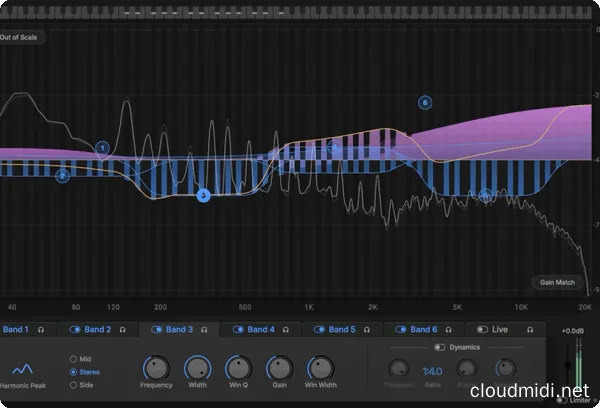The width and height of the screenshot is (600, 408).
Task: Enable the Live switch
Action: pyautogui.click(x=482, y=330)
